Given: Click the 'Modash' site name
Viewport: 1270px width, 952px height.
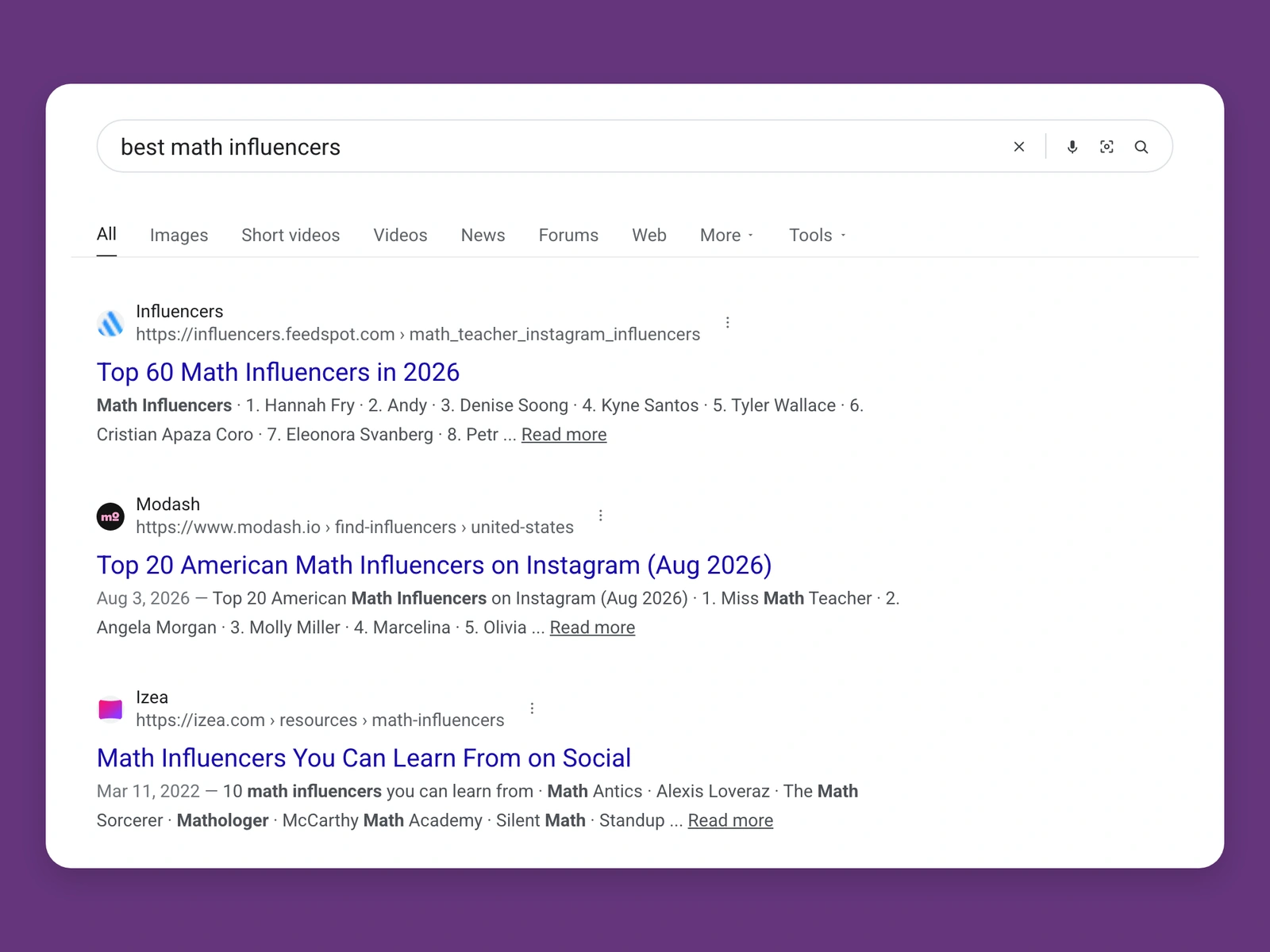Looking at the screenshot, I should [167, 504].
